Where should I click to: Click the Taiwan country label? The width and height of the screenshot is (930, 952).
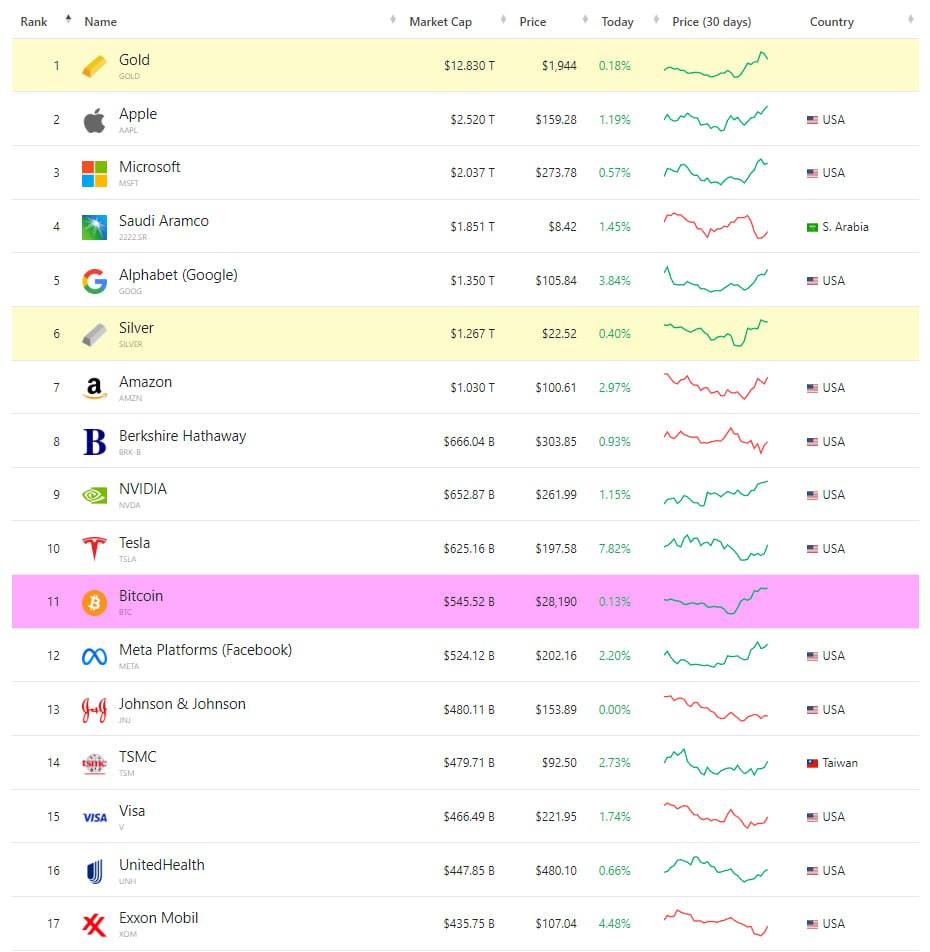(840, 763)
